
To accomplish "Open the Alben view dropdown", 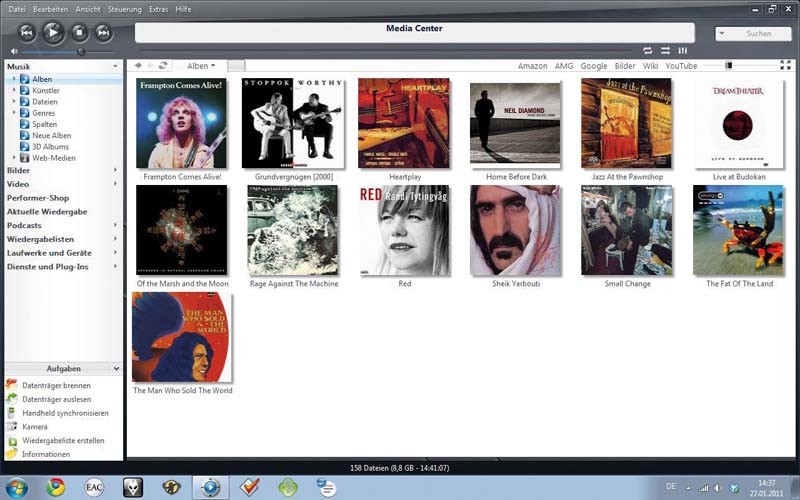I will tap(201, 66).
